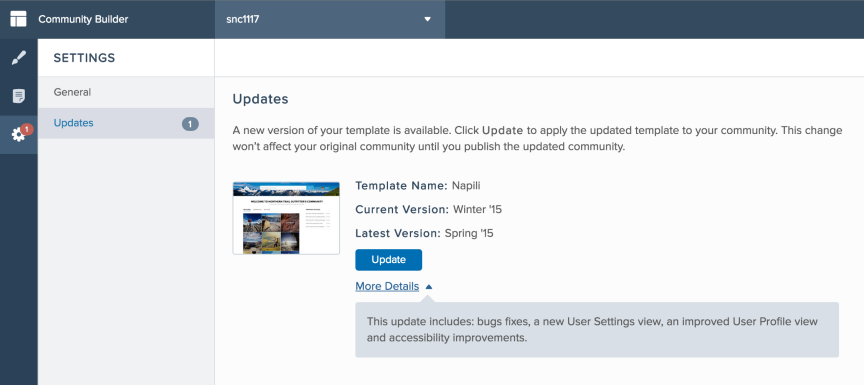Click the update details description box
Image resolution: width=864 pixels, height=385 pixels.
[597, 329]
